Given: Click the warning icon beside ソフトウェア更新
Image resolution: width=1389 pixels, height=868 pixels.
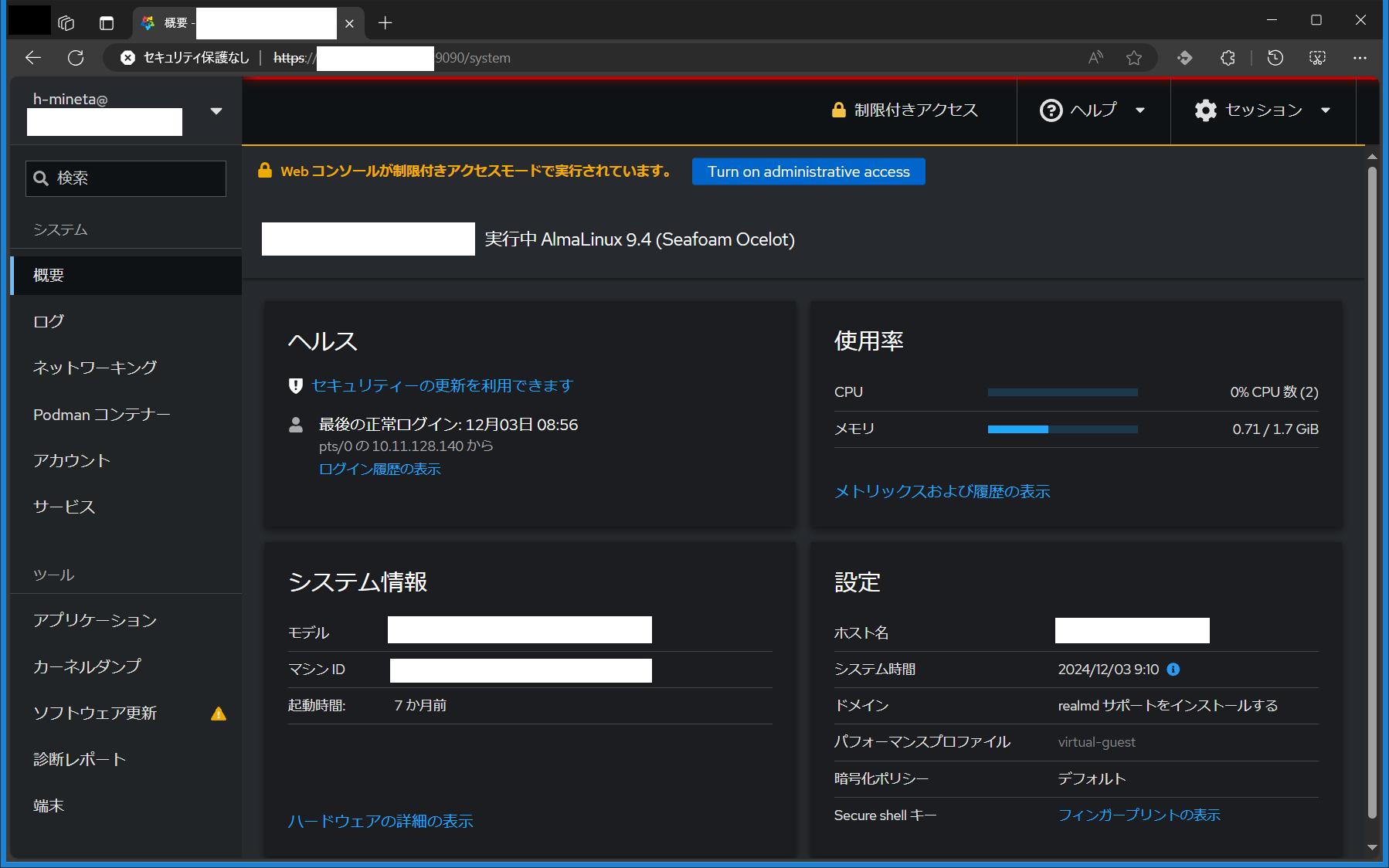Looking at the screenshot, I should click(218, 714).
